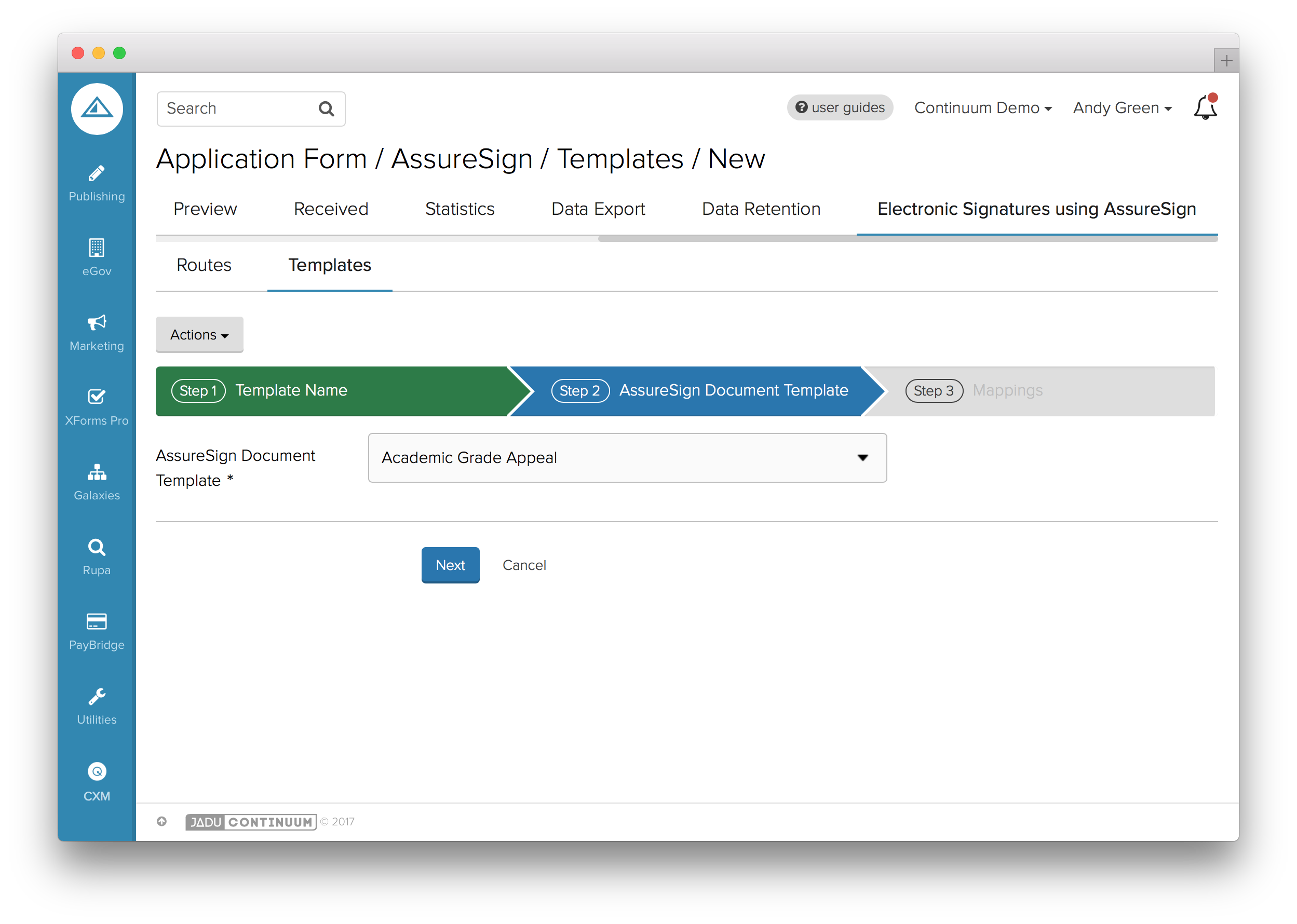View notifications bell icon
Image resolution: width=1297 pixels, height=924 pixels.
(x=1205, y=107)
